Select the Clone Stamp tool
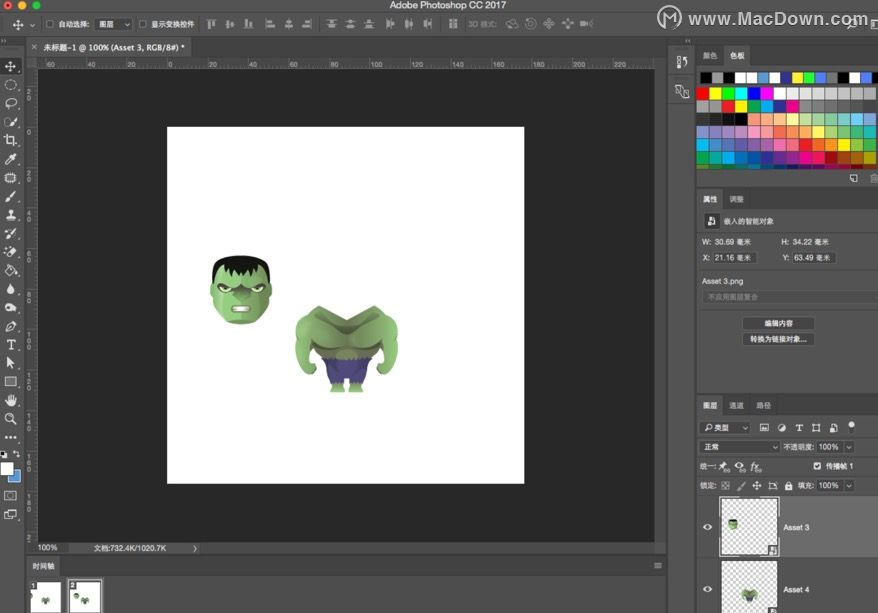 (x=11, y=215)
